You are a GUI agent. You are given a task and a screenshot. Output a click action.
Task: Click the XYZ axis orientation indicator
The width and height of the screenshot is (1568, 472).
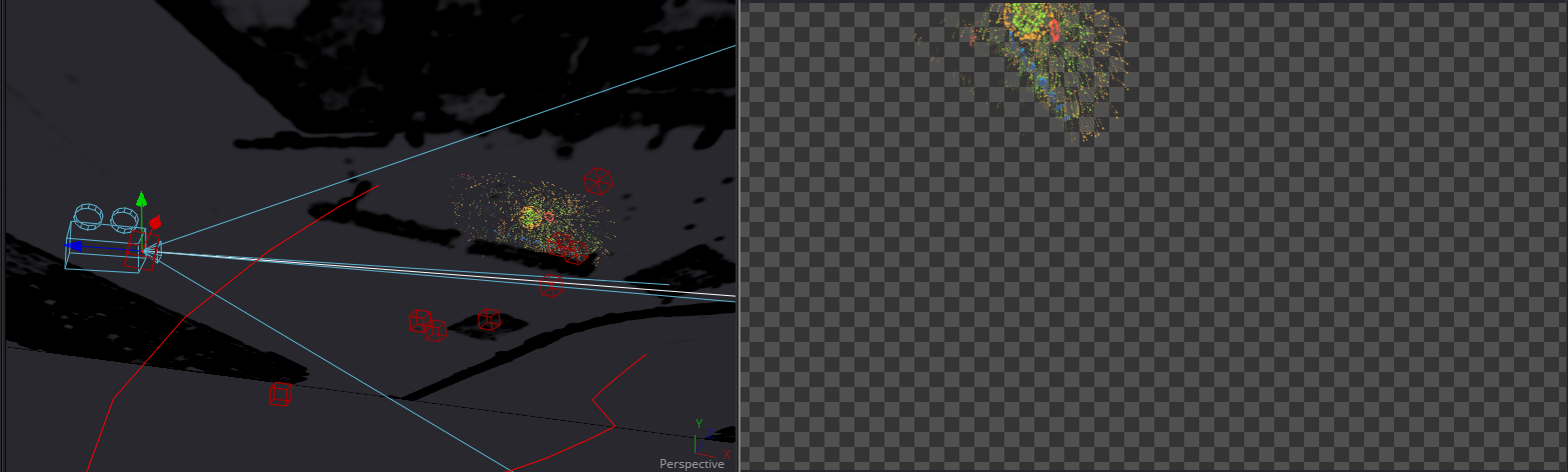coord(711,441)
